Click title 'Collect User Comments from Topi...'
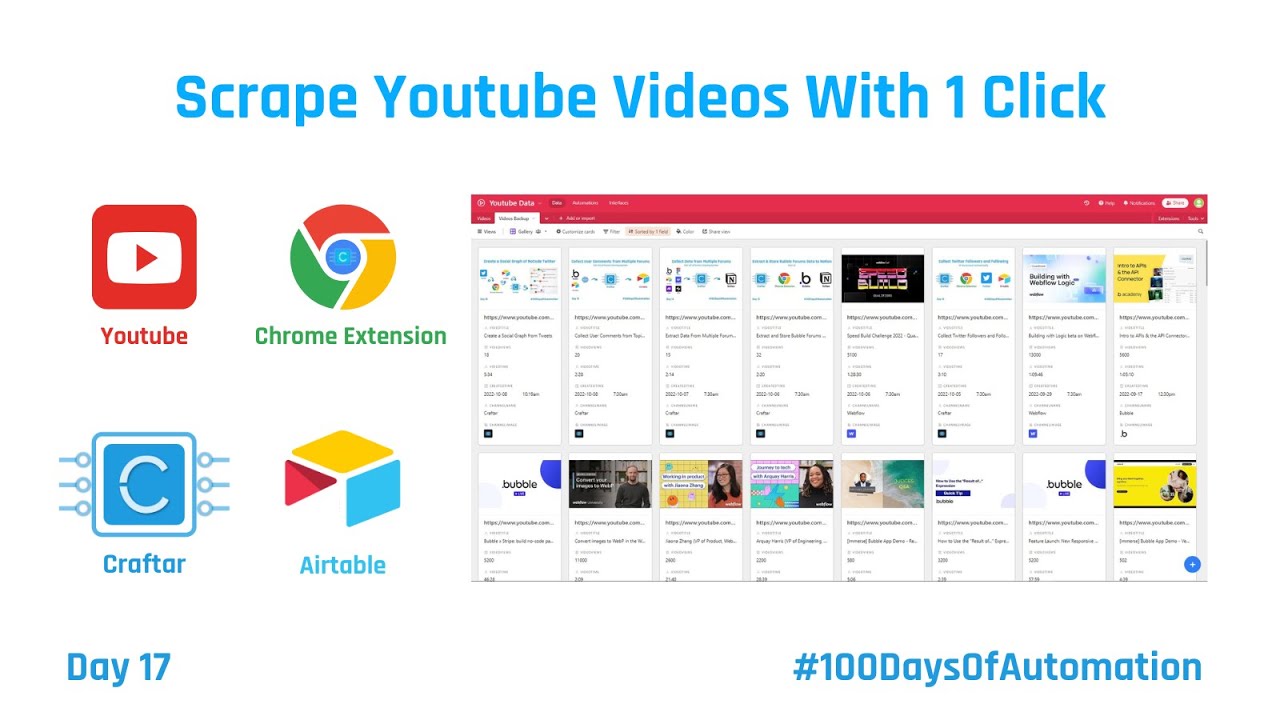The image size is (1280, 720). [x=609, y=336]
